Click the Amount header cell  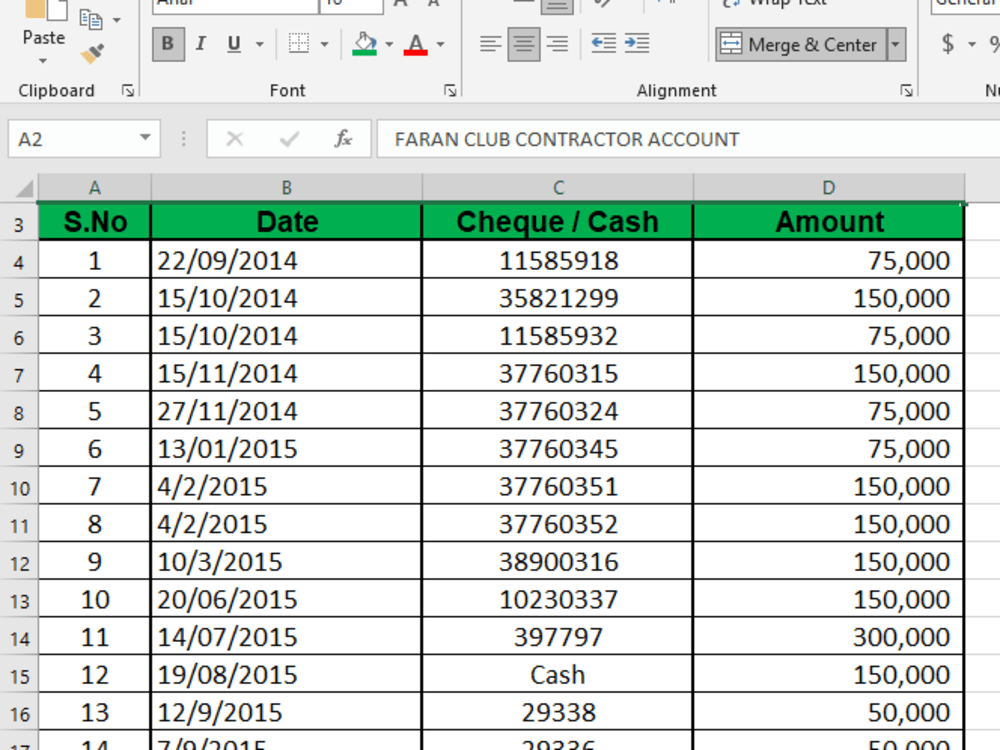point(828,222)
